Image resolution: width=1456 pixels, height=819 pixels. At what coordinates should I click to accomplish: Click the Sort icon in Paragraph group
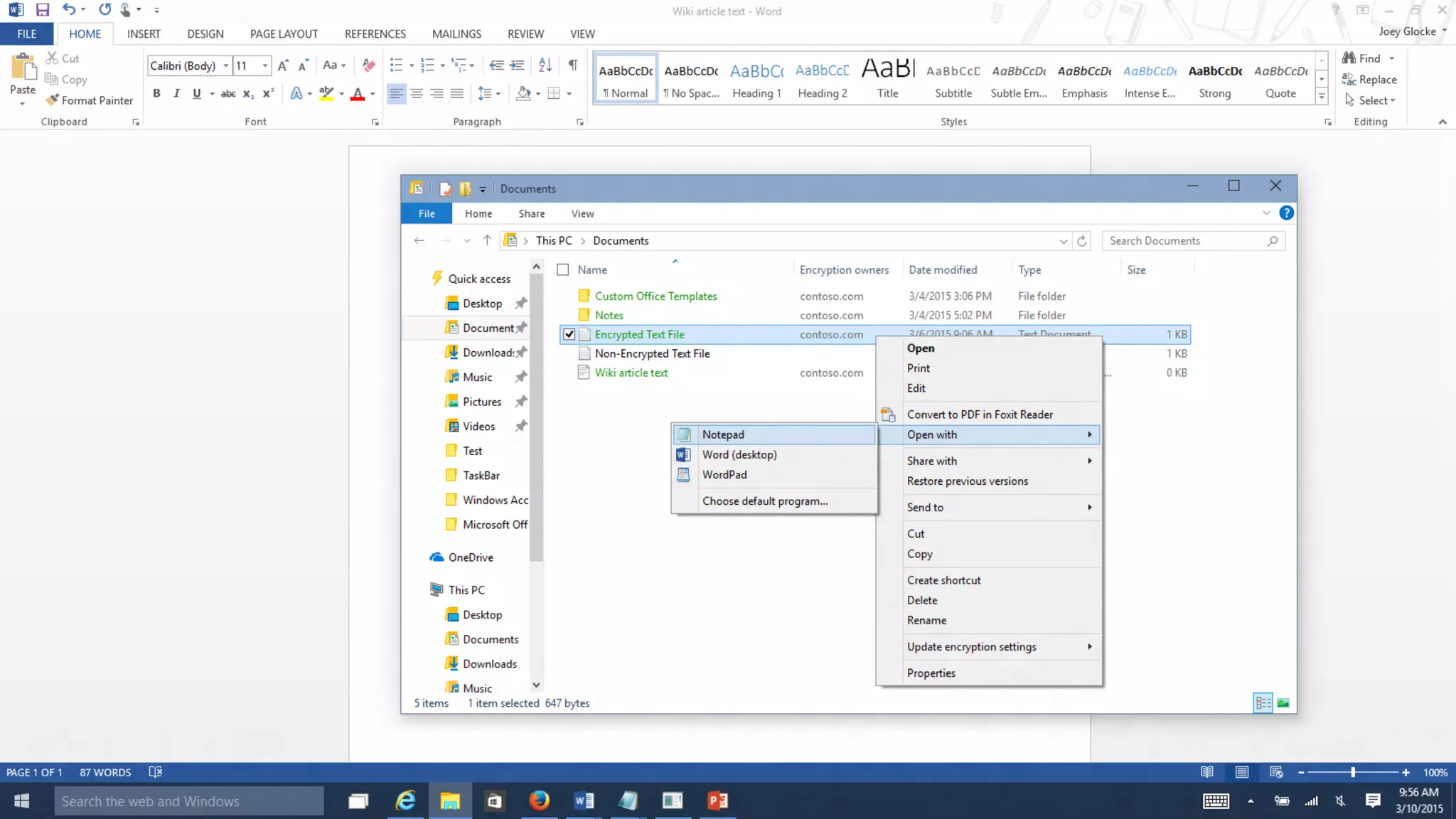click(x=545, y=65)
